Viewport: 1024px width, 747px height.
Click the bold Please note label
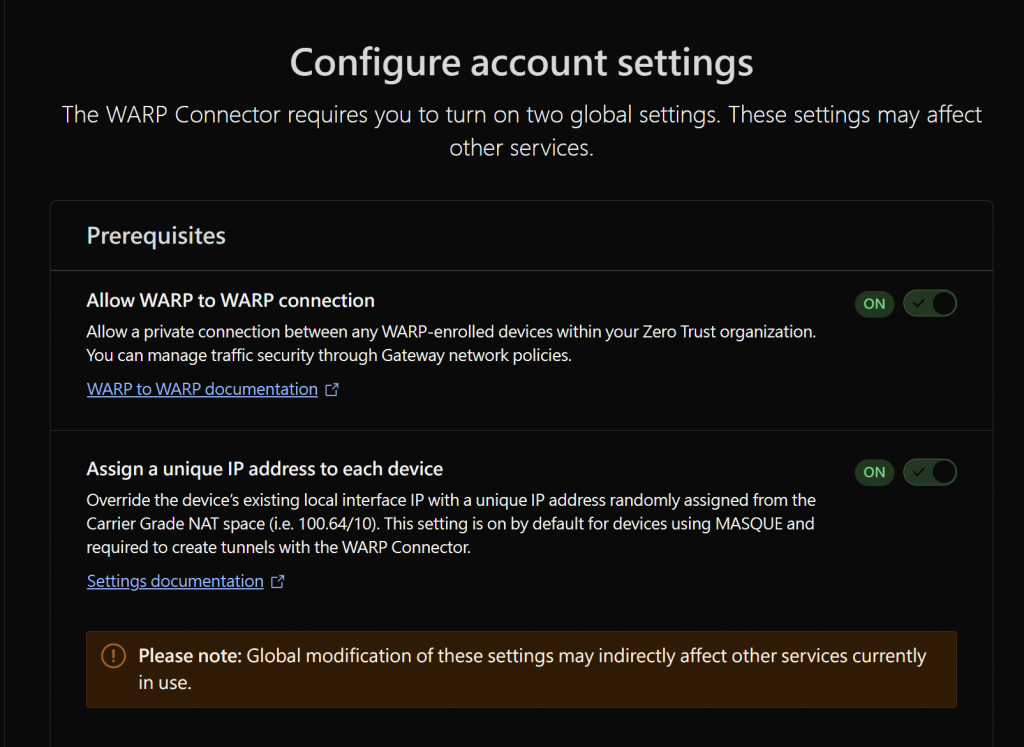[x=190, y=656]
